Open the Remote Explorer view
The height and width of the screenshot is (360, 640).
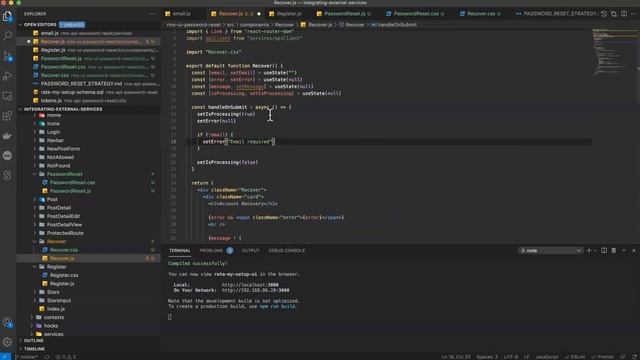(x=7, y=96)
